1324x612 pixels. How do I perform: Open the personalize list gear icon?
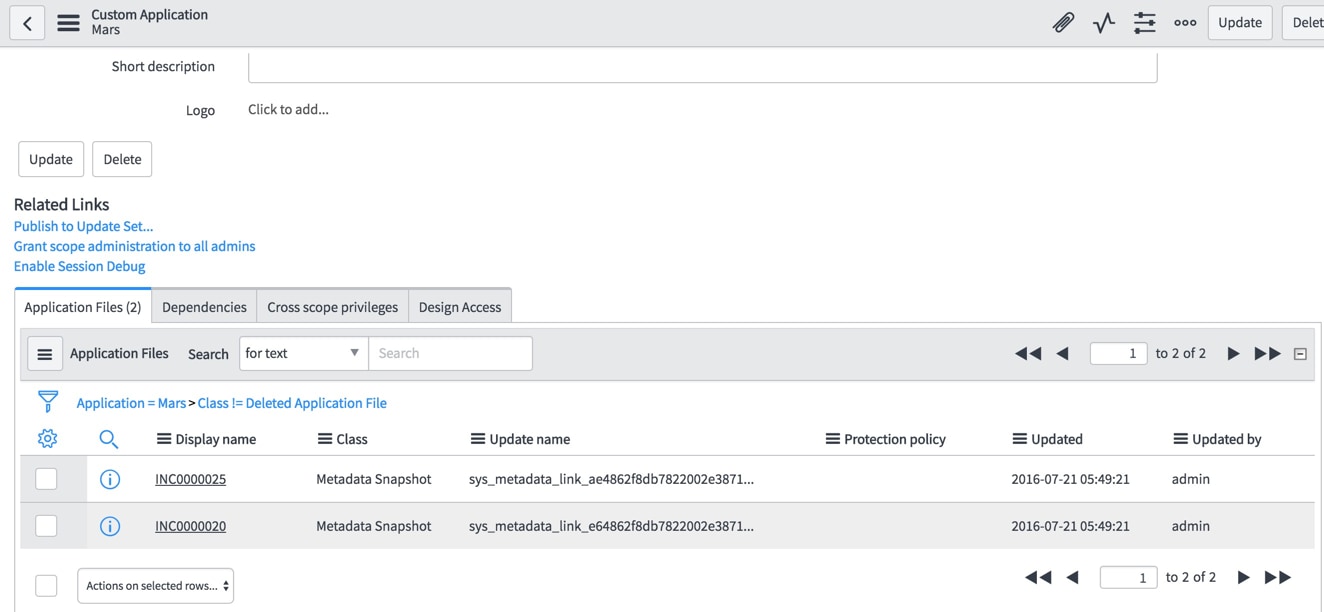[47, 439]
